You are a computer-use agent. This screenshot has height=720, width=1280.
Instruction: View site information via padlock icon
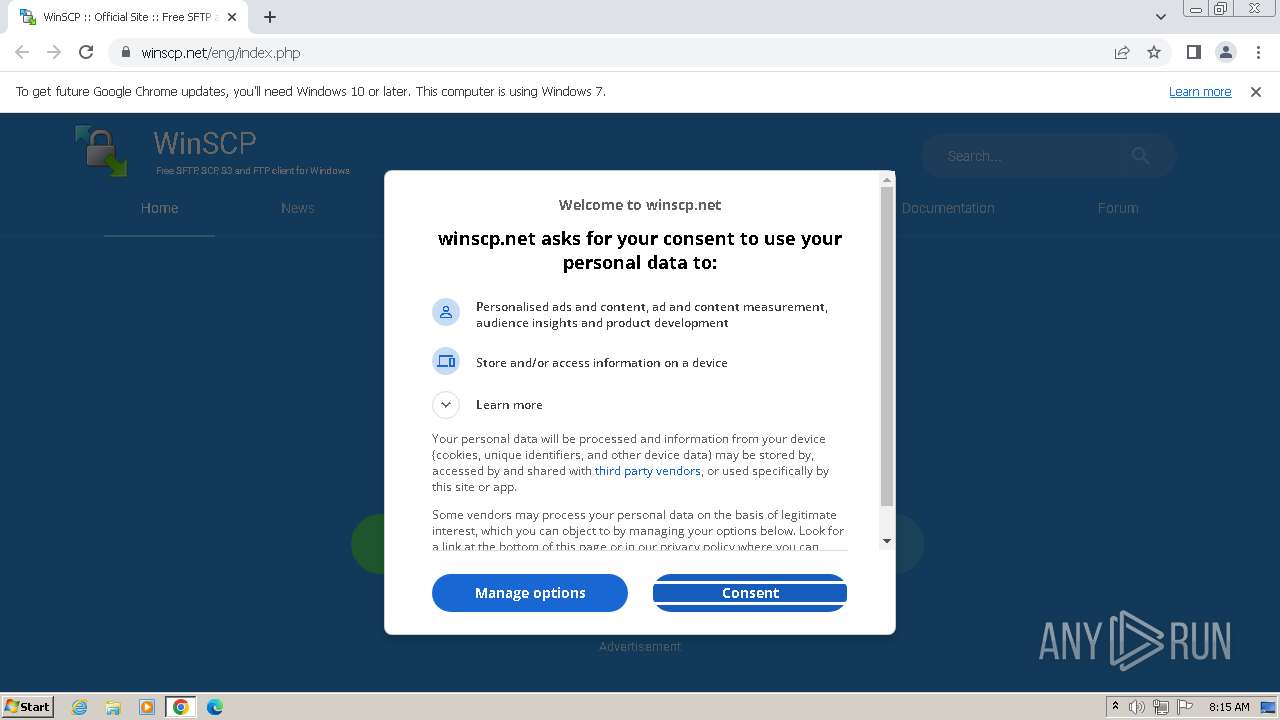[x=126, y=53]
